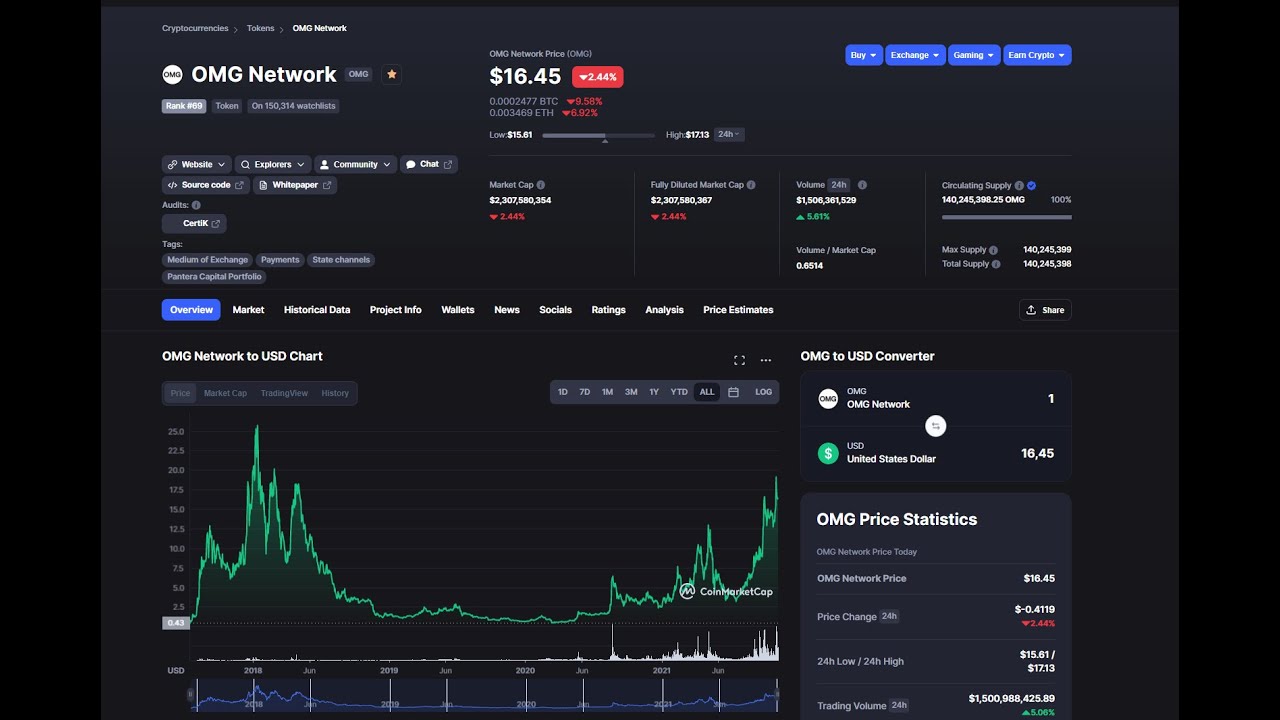
Task: Expand the Earn Crypto dropdown
Action: click(1037, 55)
